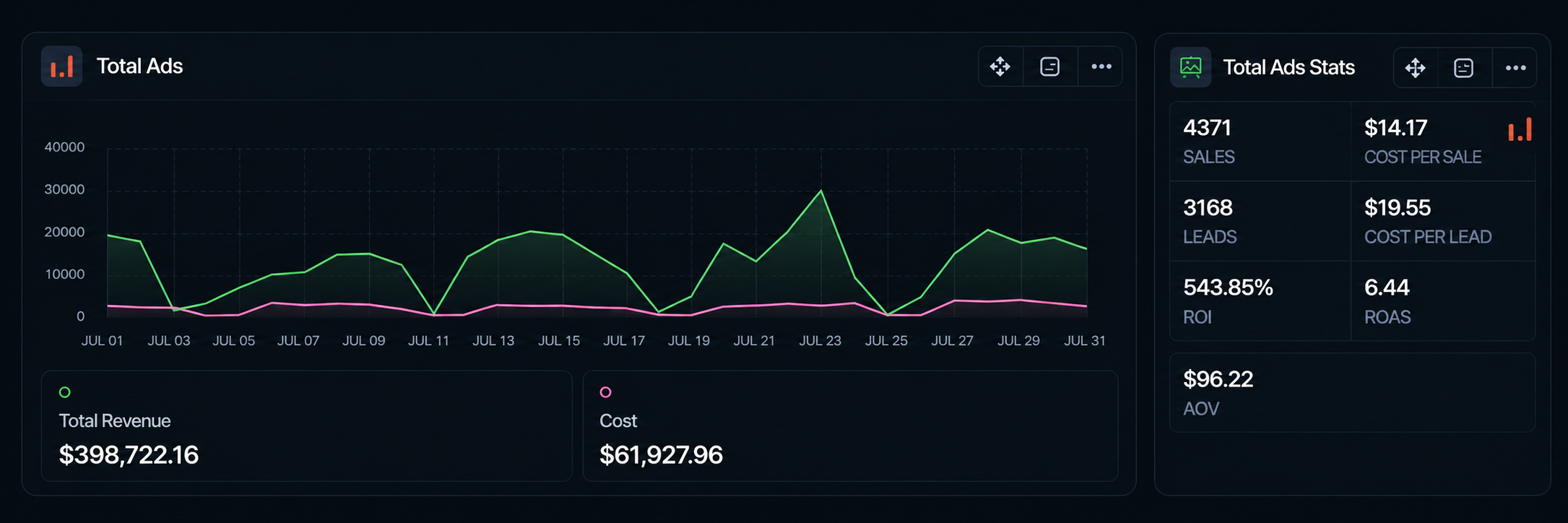The width and height of the screenshot is (1568, 523).
Task: Select the JUL 23 x-axis label
Action: (820, 340)
